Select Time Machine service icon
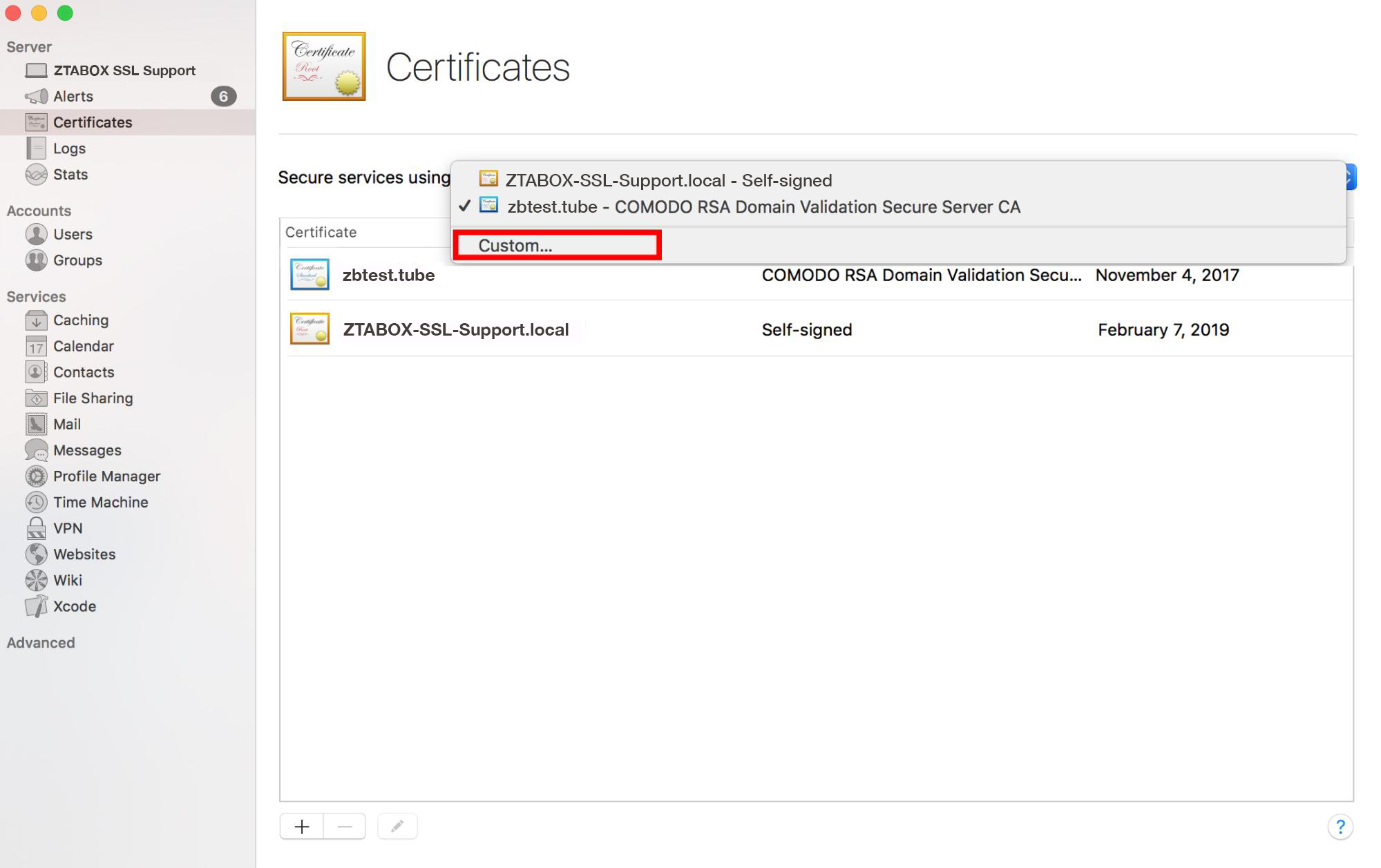This screenshot has width=1381, height=868. 36,502
